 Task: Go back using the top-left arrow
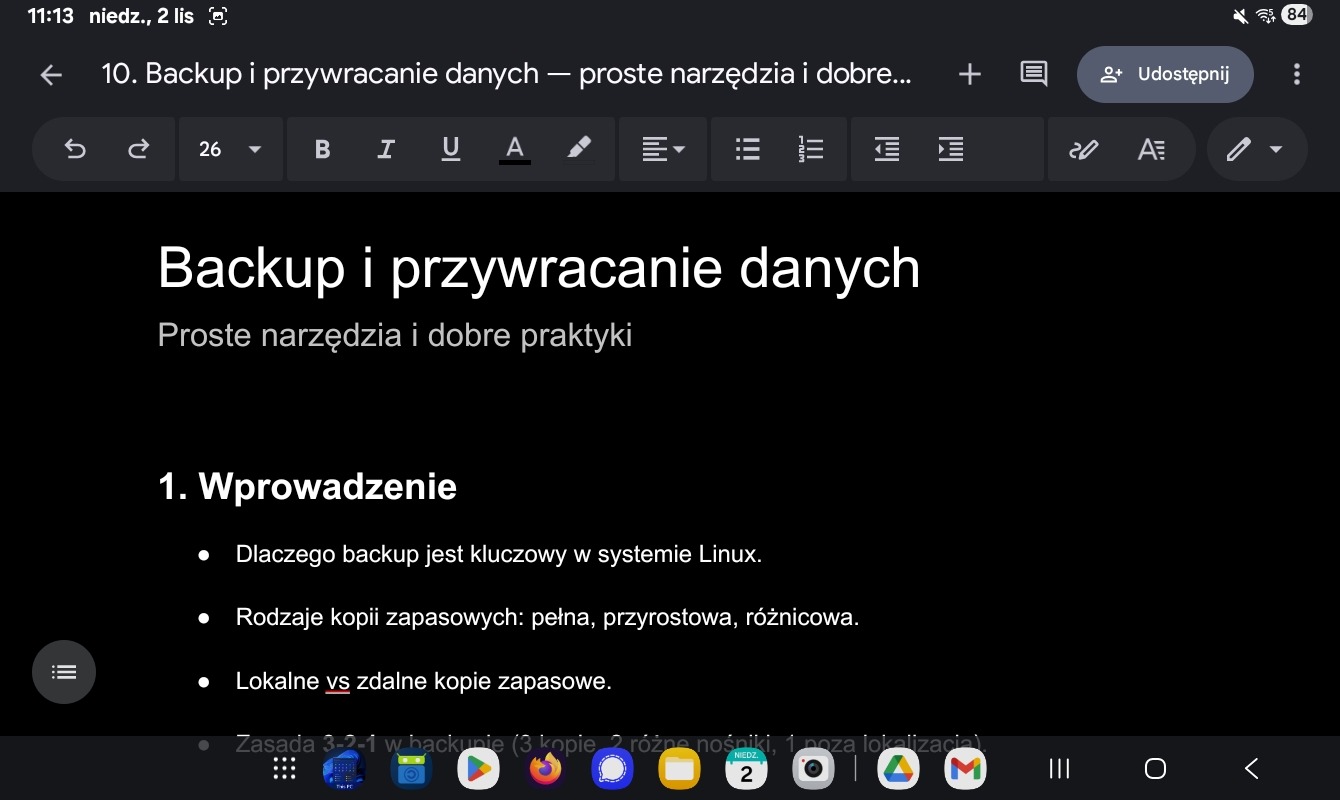[x=50, y=75]
